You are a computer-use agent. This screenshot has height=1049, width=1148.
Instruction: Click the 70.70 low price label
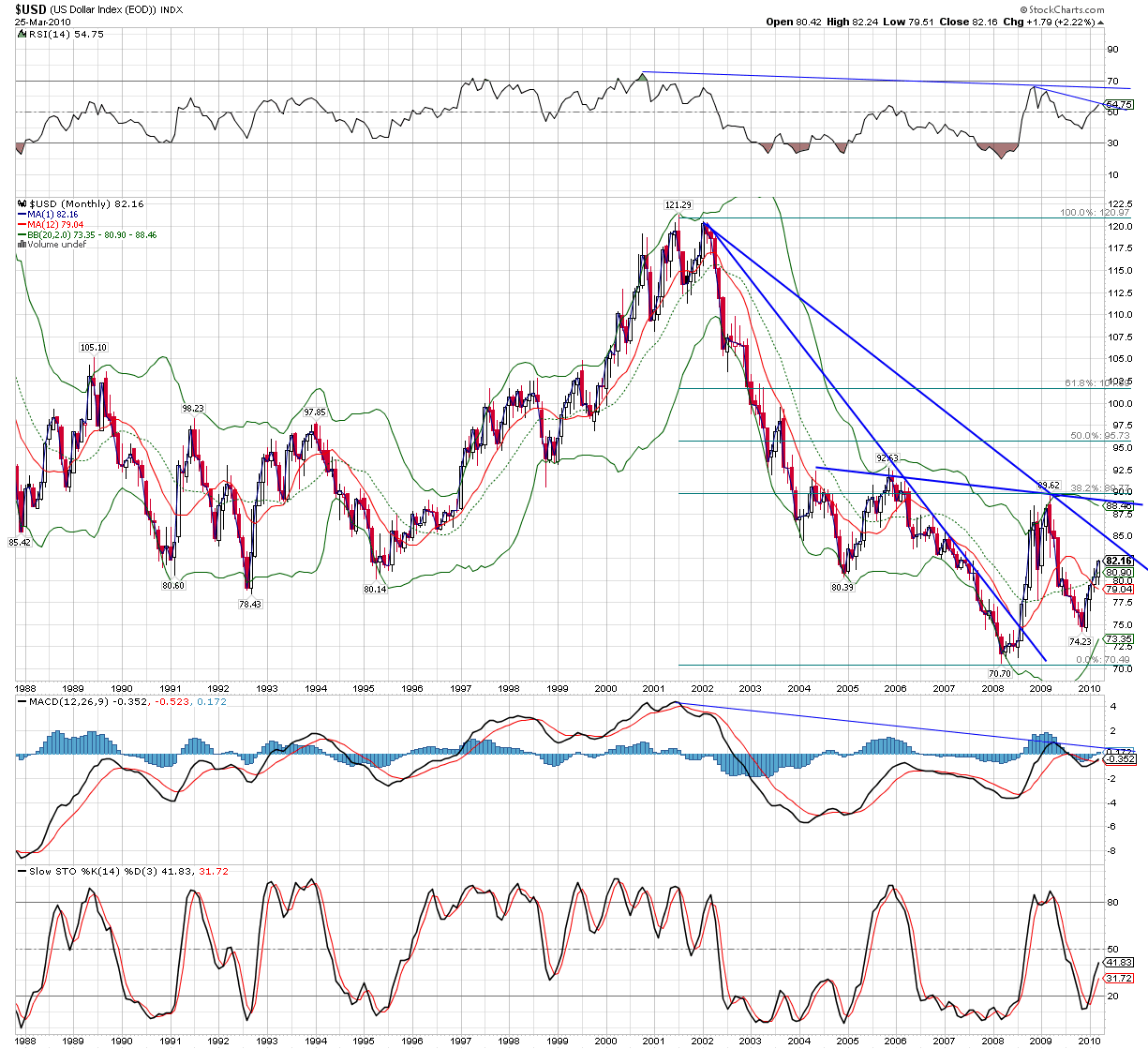1000,673
